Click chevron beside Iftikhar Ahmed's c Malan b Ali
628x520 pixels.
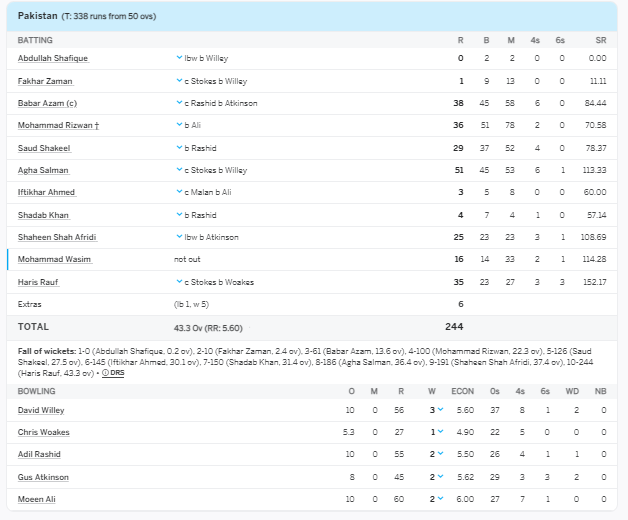(179, 192)
